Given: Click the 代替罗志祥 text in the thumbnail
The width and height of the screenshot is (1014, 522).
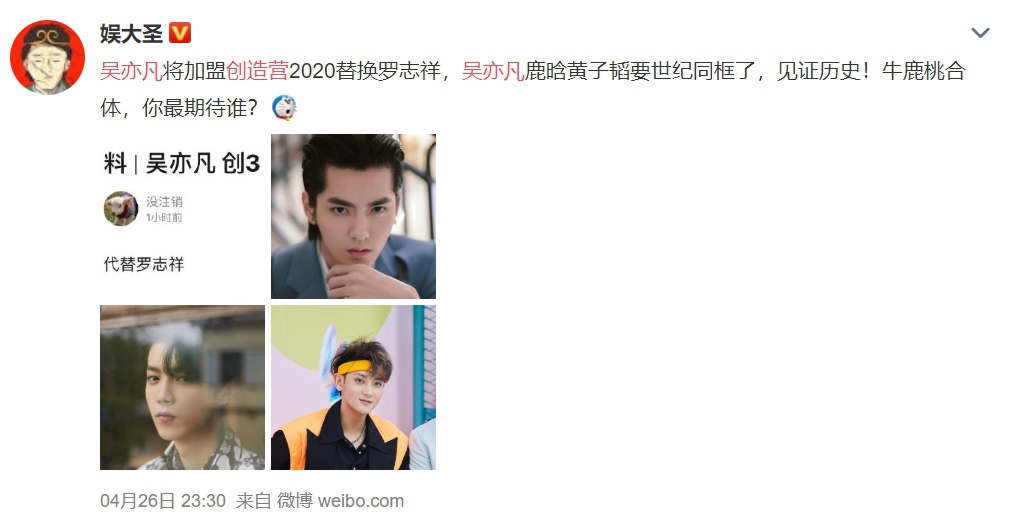Looking at the screenshot, I should pos(144,264).
